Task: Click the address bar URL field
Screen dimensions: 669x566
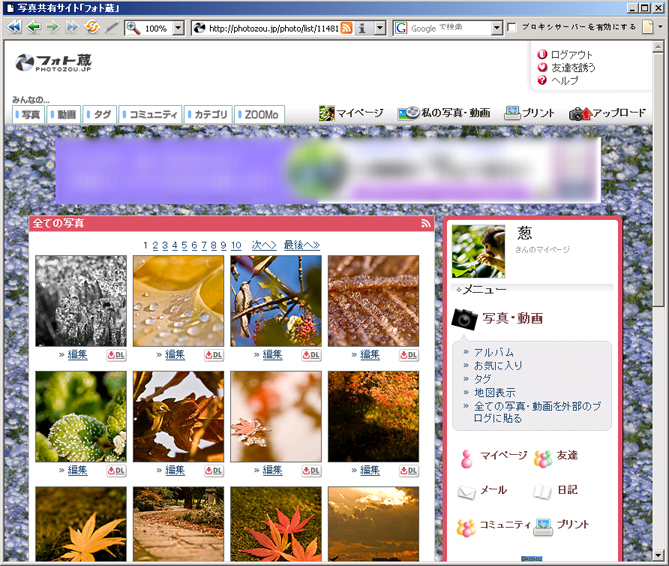Action: point(274,29)
